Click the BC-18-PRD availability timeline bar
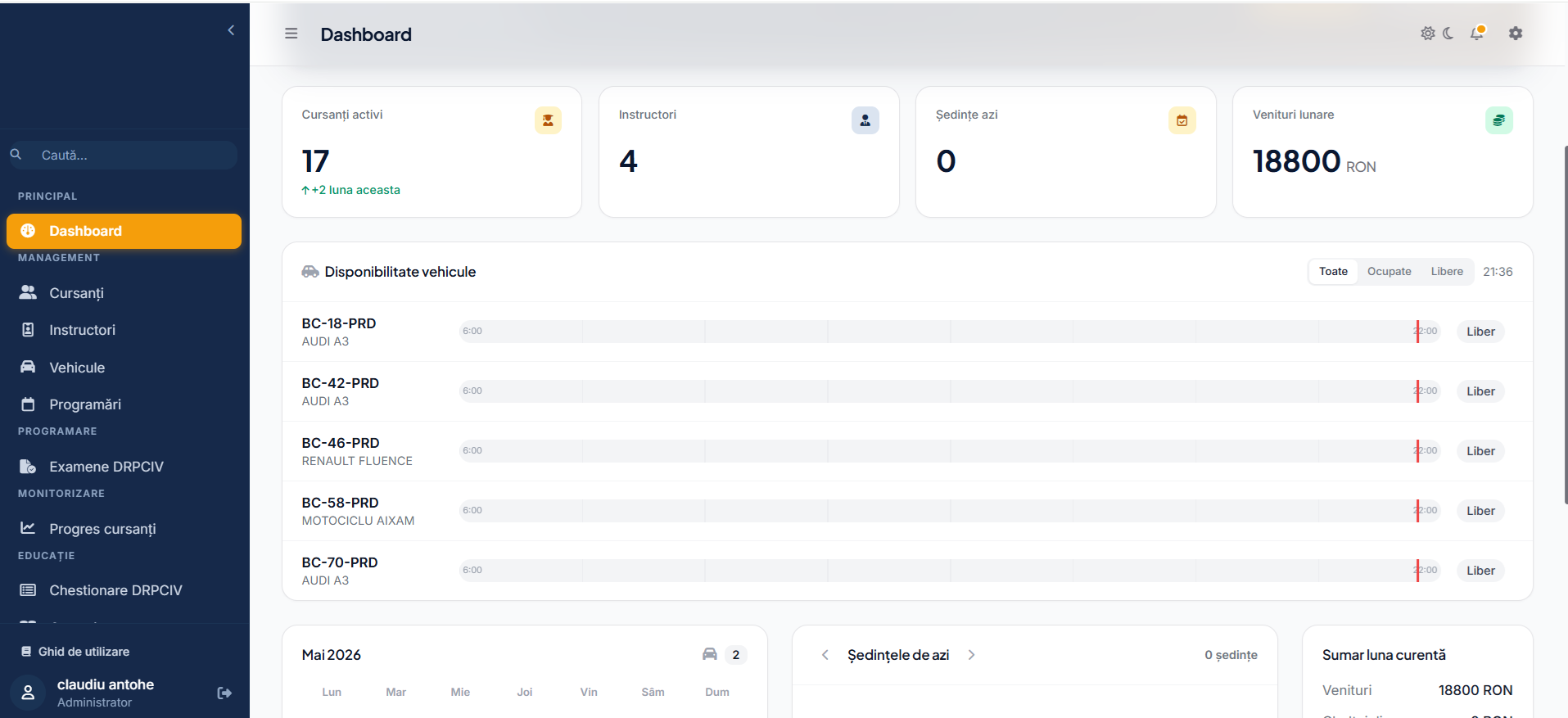This screenshot has height=718, width=1568. pos(950,332)
